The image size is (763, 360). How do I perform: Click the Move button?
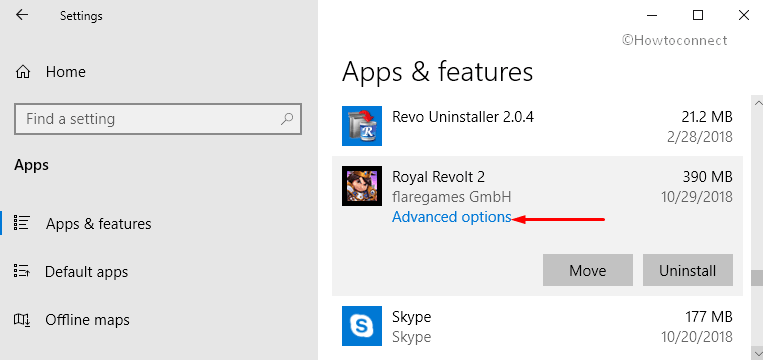588,270
